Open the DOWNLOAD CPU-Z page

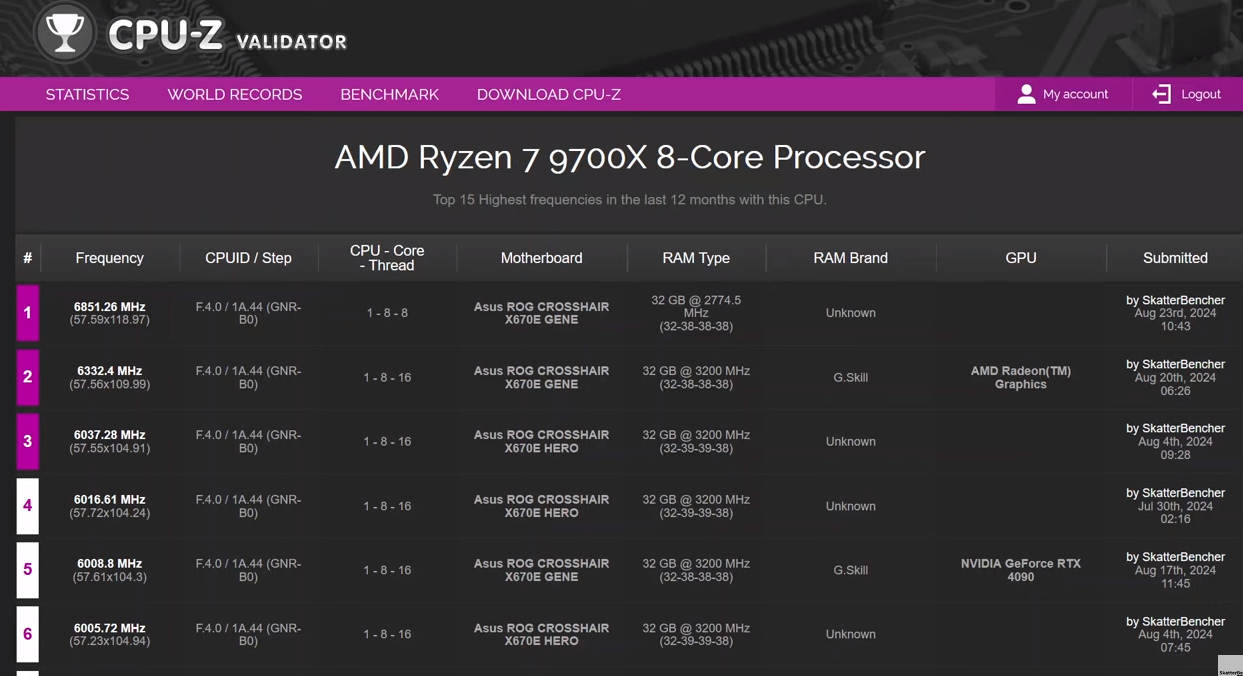(549, 94)
